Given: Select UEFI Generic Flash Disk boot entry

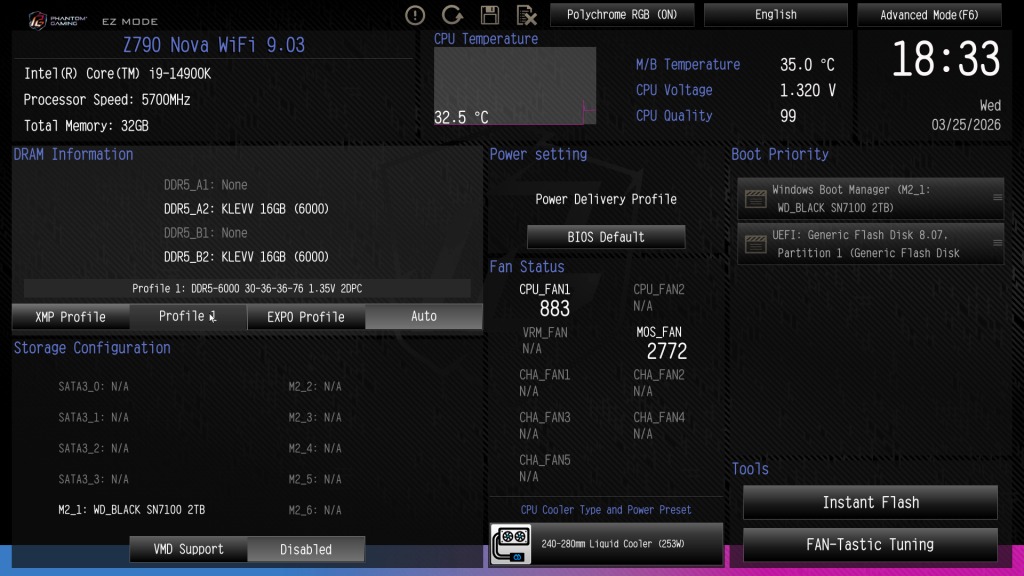Looking at the screenshot, I should (x=871, y=244).
